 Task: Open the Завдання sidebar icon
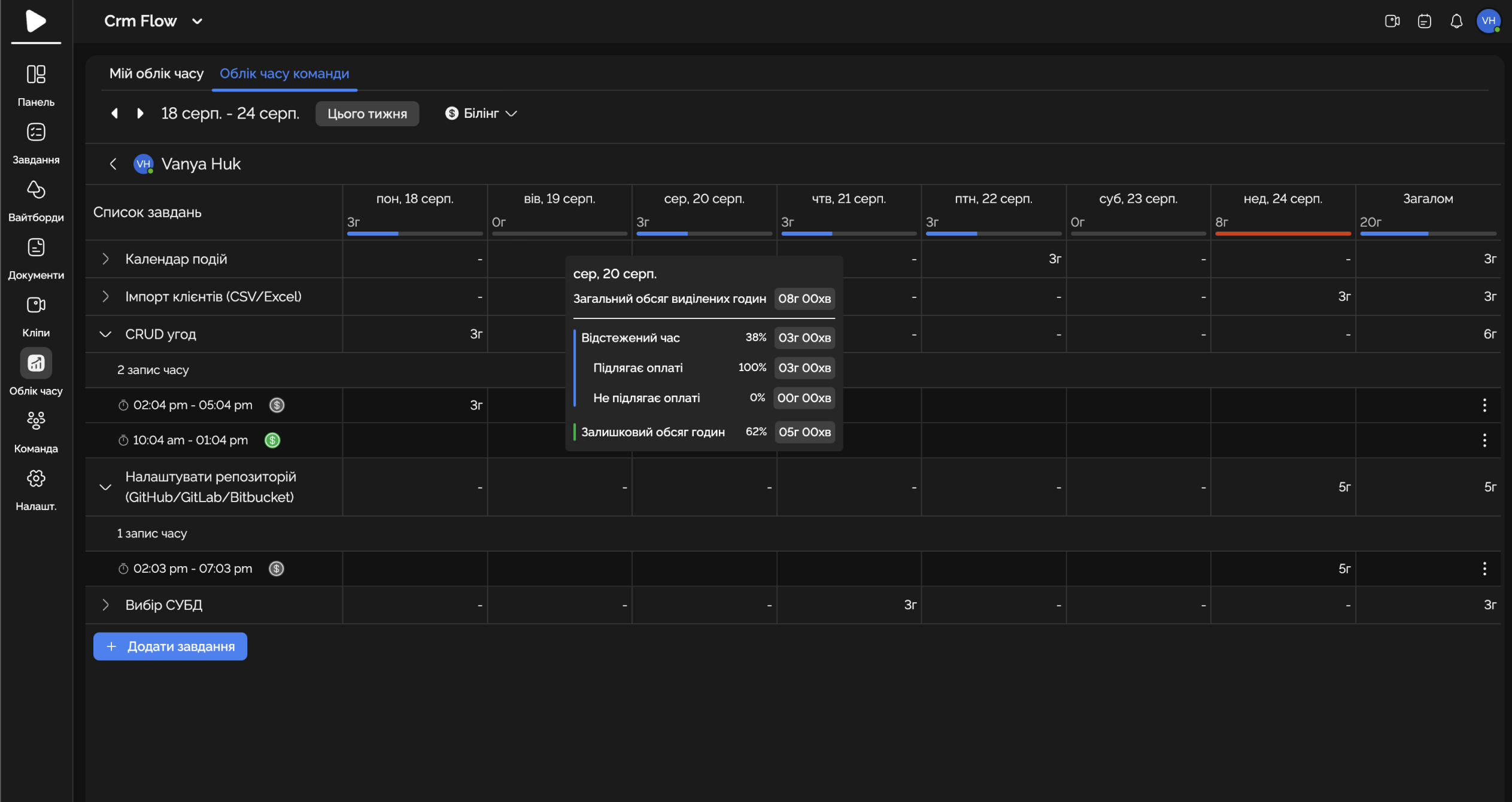tap(36, 132)
